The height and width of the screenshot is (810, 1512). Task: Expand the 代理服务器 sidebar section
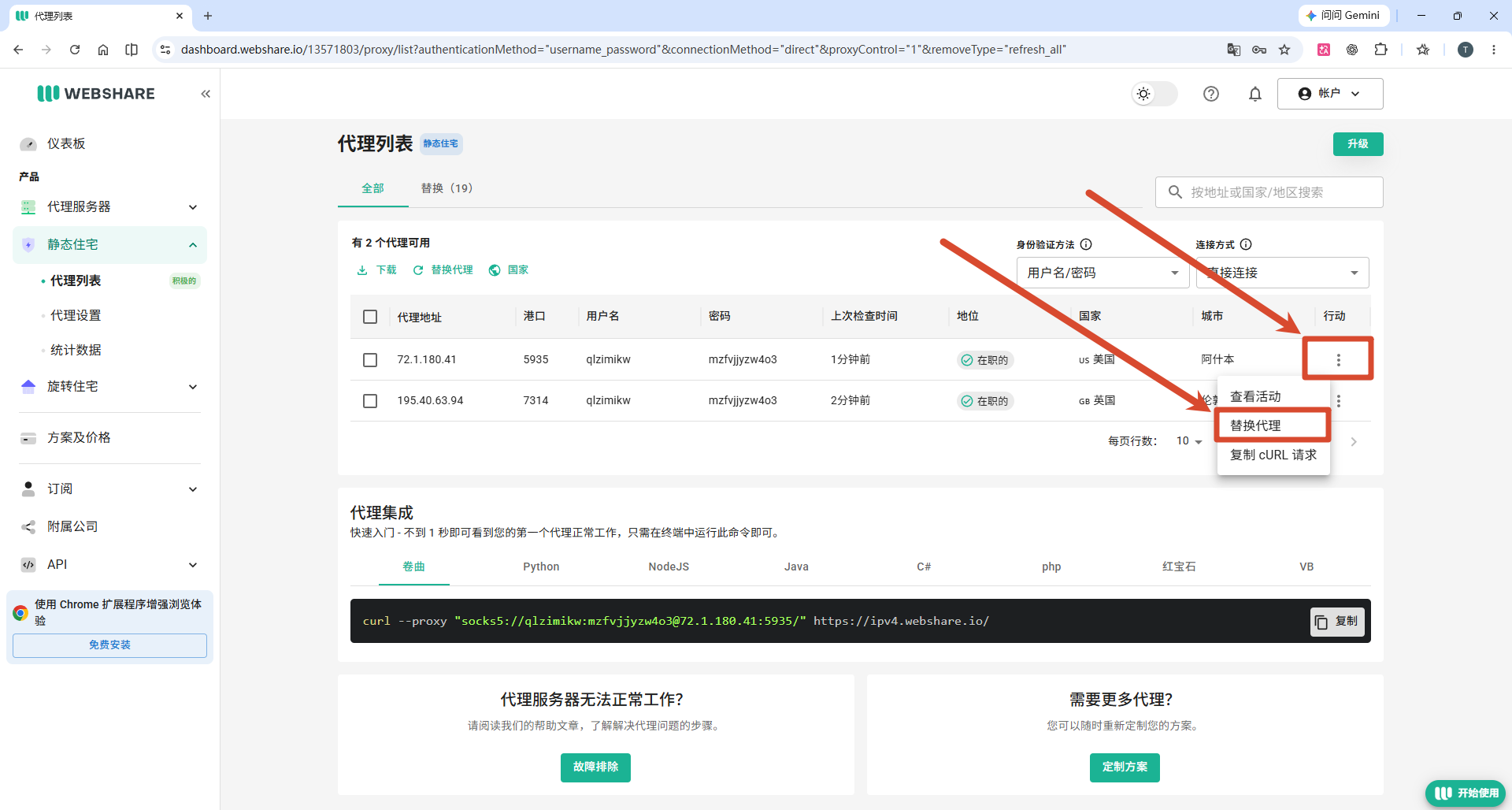click(109, 206)
